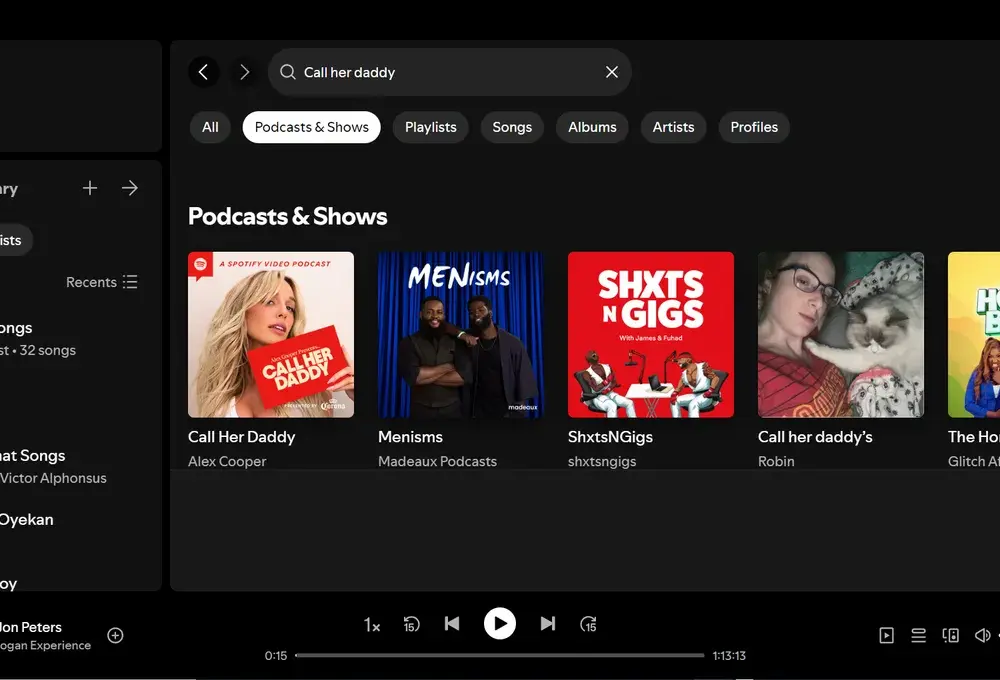1000x680 pixels.
Task: Click the Madeaux Podcasts publisher text
Action: coord(437,461)
